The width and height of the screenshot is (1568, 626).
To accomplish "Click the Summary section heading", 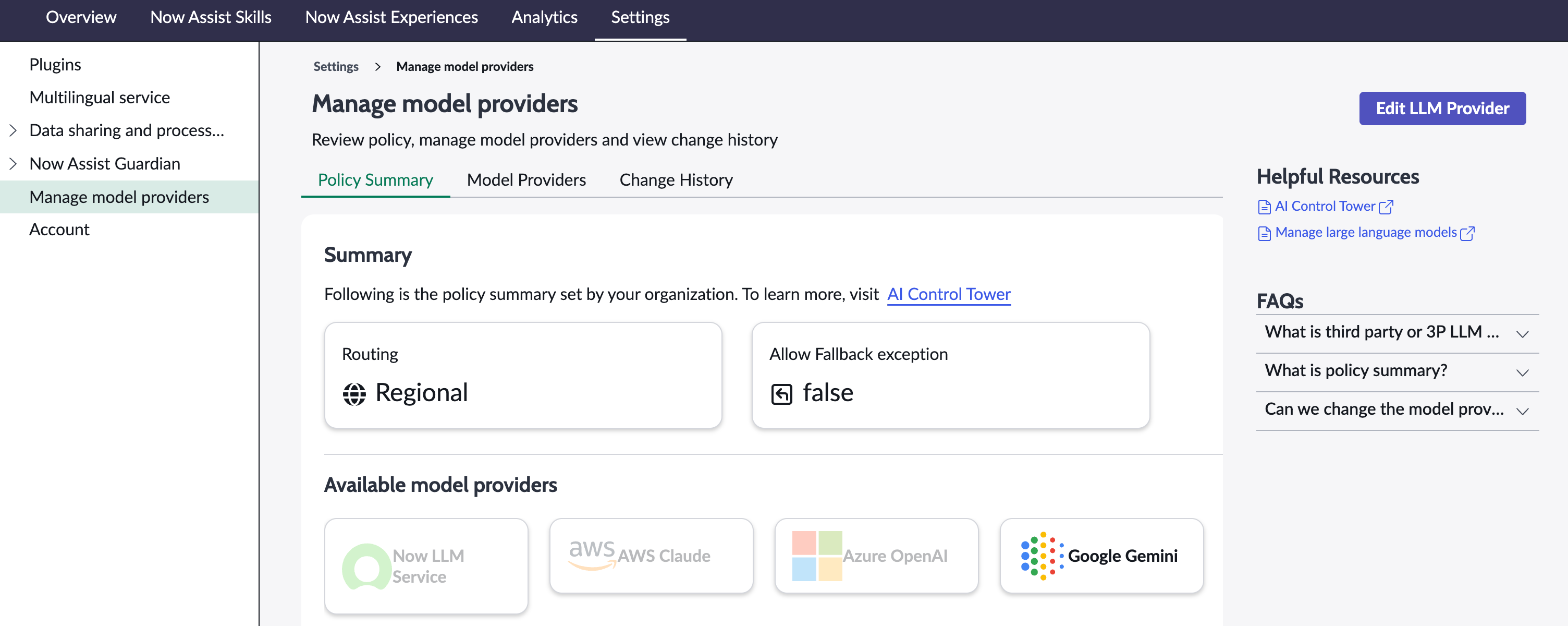I will [x=367, y=255].
